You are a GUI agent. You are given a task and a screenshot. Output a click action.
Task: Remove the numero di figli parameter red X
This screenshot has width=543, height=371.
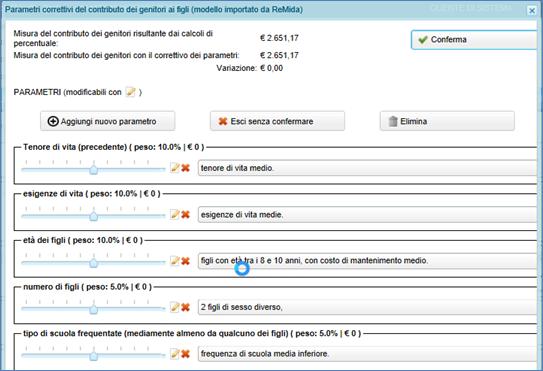point(186,307)
